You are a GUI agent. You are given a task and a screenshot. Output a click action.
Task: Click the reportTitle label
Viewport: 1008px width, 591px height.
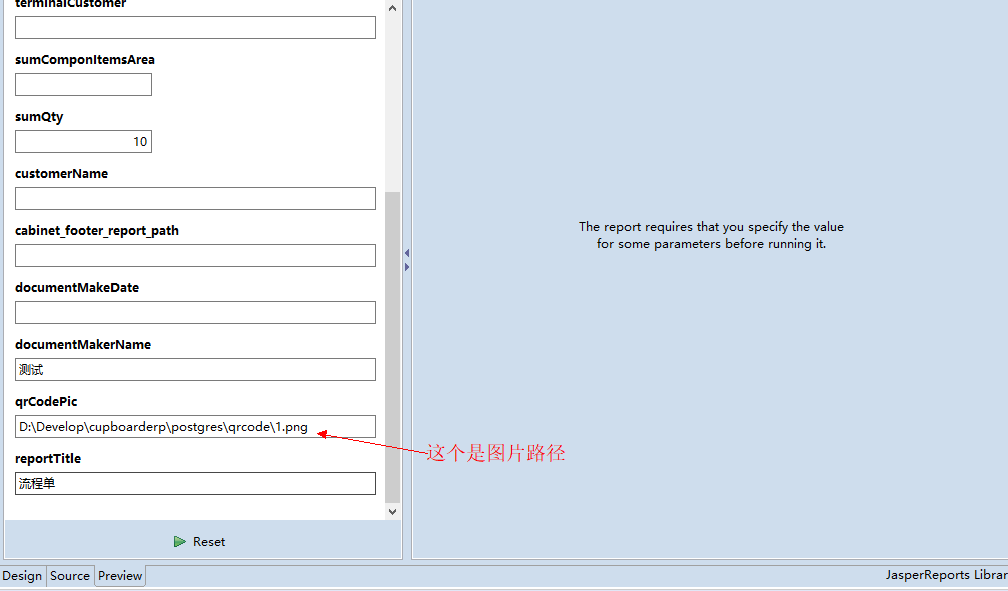[x=48, y=459]
